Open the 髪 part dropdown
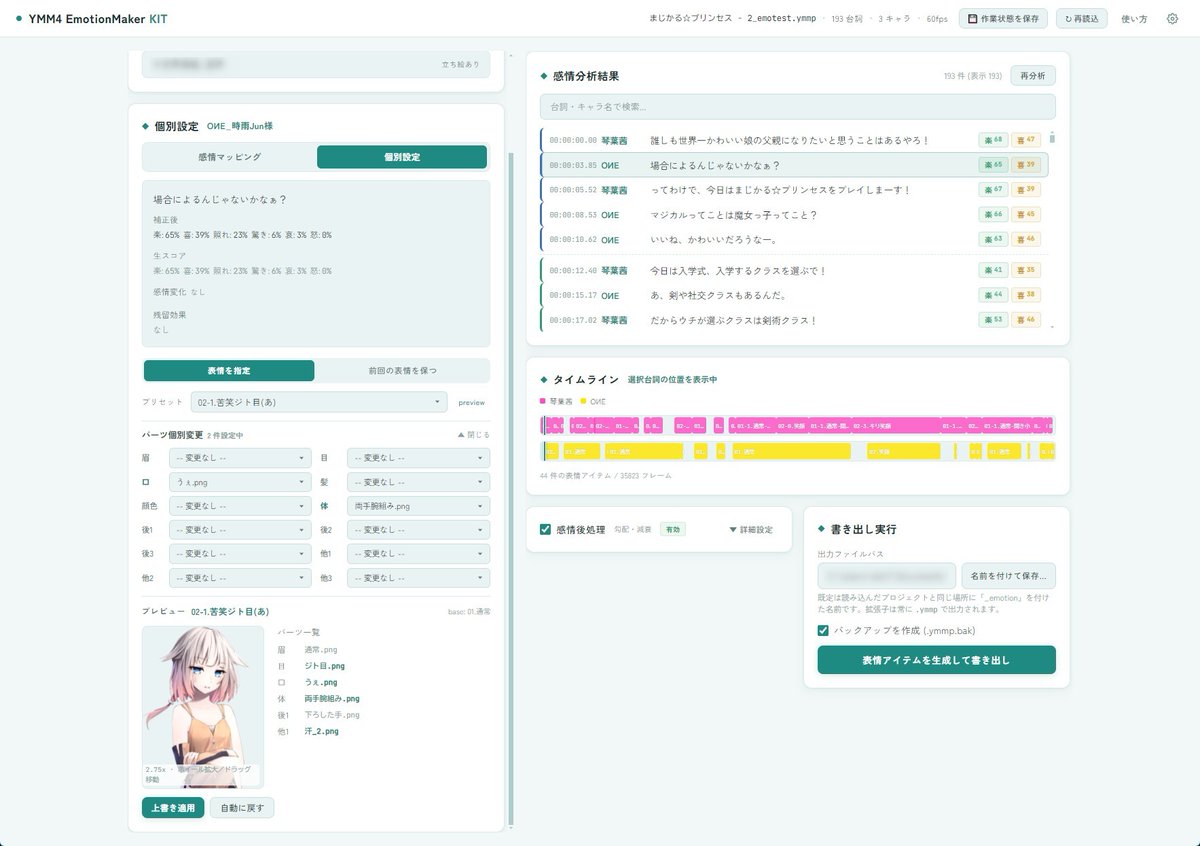1200x846 pixels. pos(418,482)
